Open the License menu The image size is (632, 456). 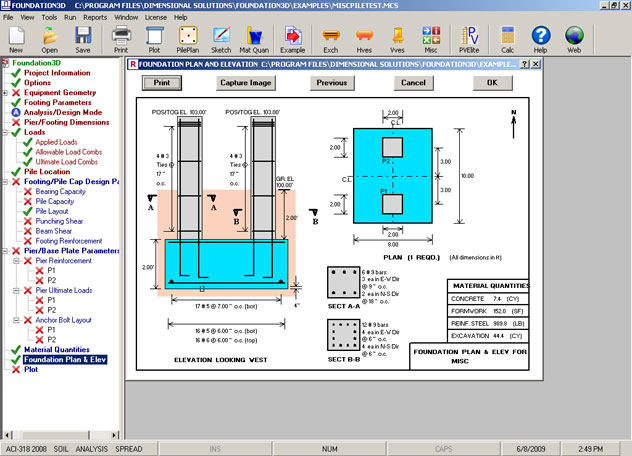pyautogui.click(x=156, y=17)
